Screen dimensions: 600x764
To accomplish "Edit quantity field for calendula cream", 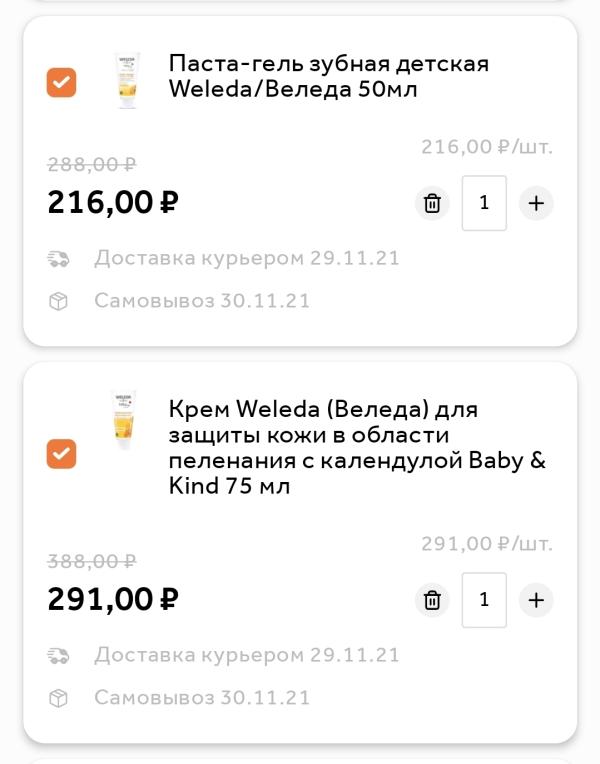I will [484, 600].
